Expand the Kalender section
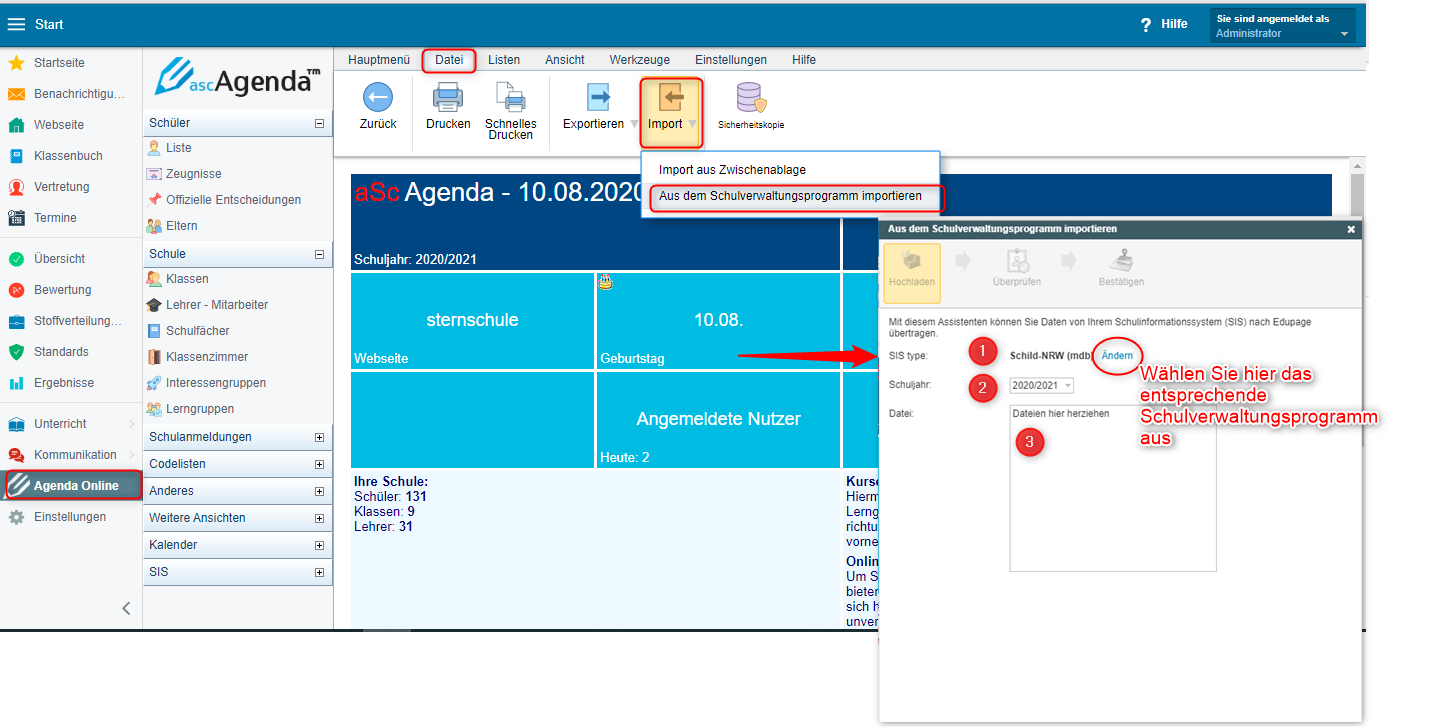The width and height of the screenshot is (1433, 727). click(319, 545)
